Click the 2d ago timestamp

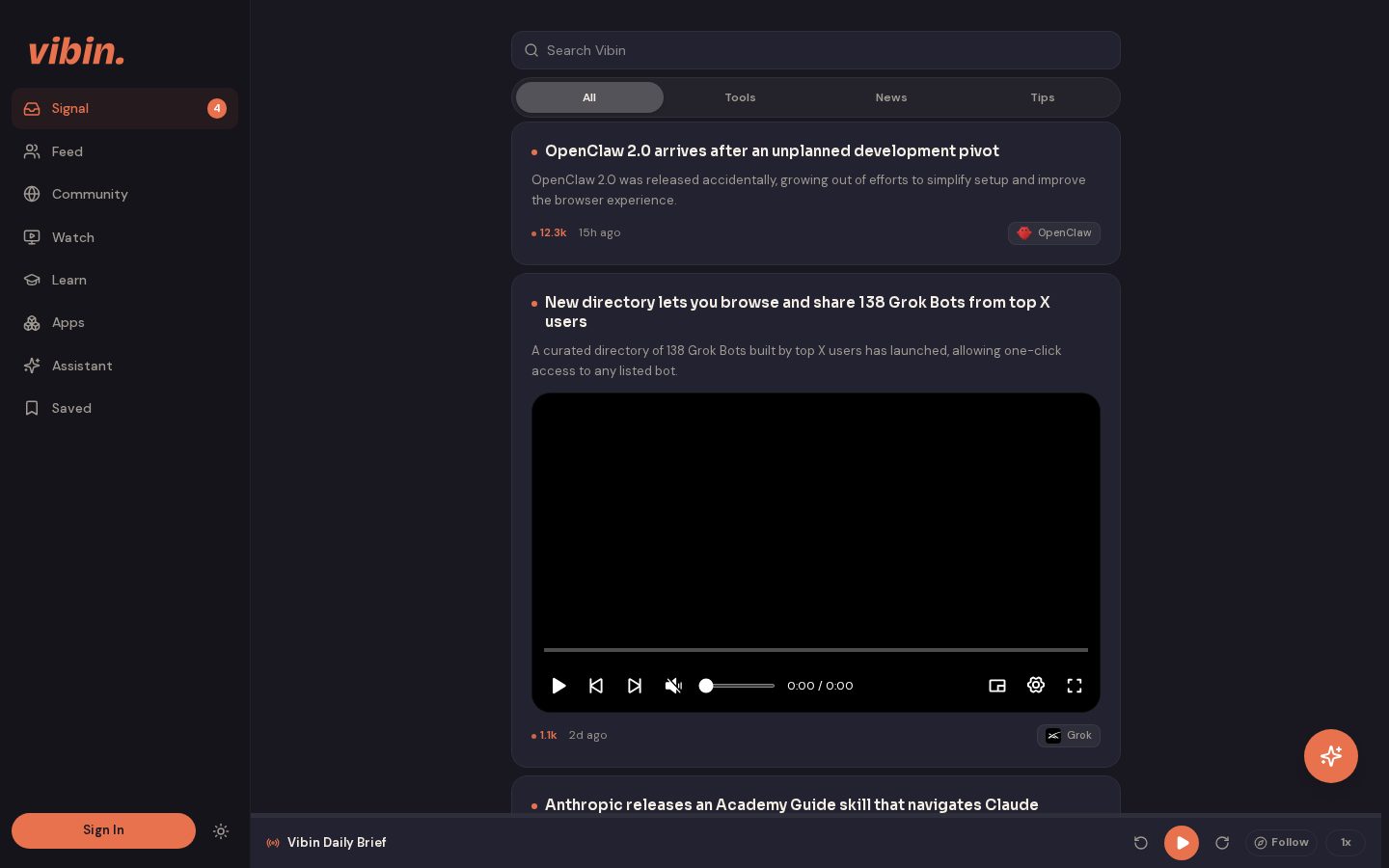click(x=588, y=735)
